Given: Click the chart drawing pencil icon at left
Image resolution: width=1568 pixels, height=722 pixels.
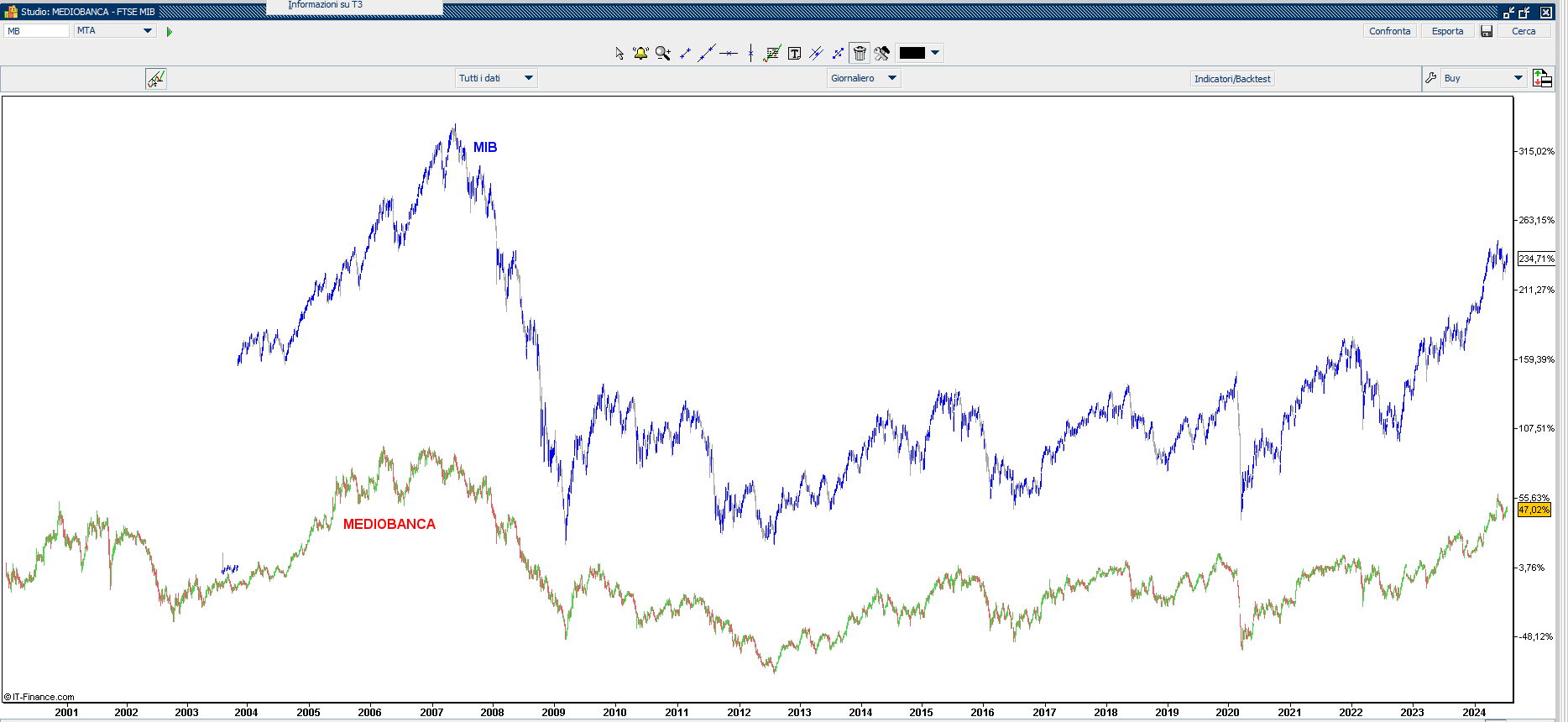Looking at the screenshot, I should point(155,79).
